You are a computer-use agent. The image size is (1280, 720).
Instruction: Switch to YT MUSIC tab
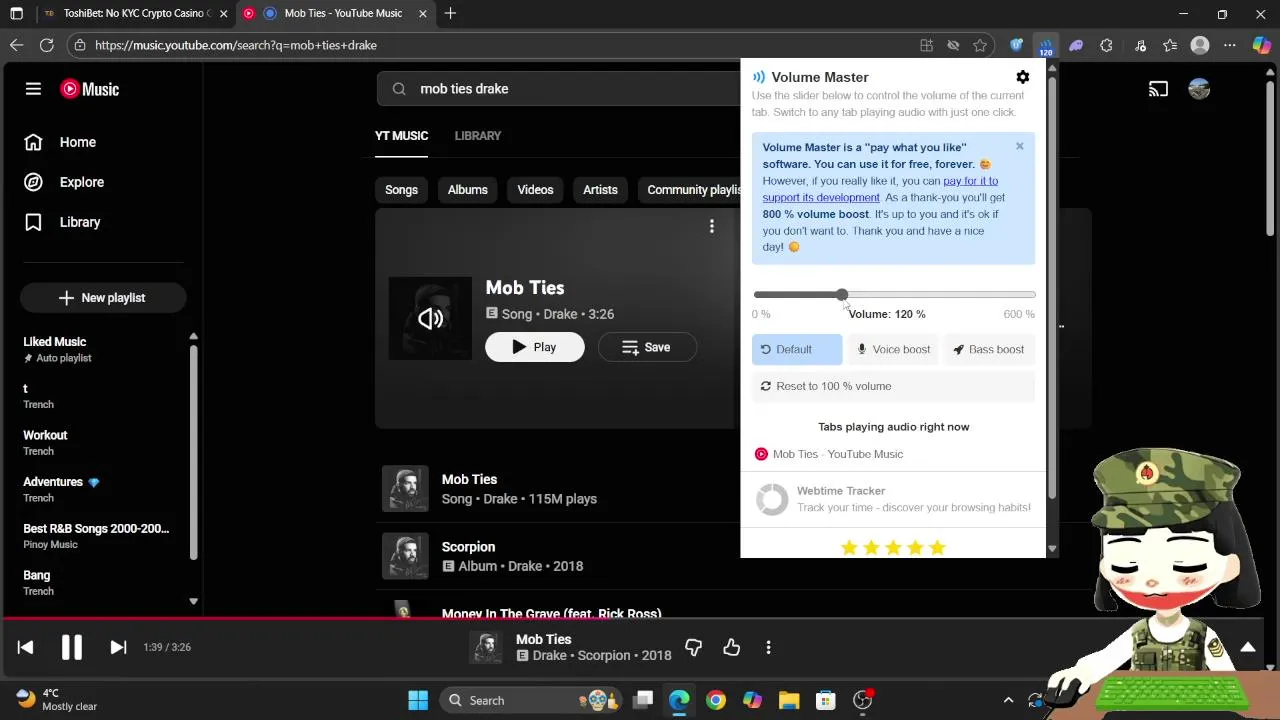pyautogui.click(x=401, y=136)
